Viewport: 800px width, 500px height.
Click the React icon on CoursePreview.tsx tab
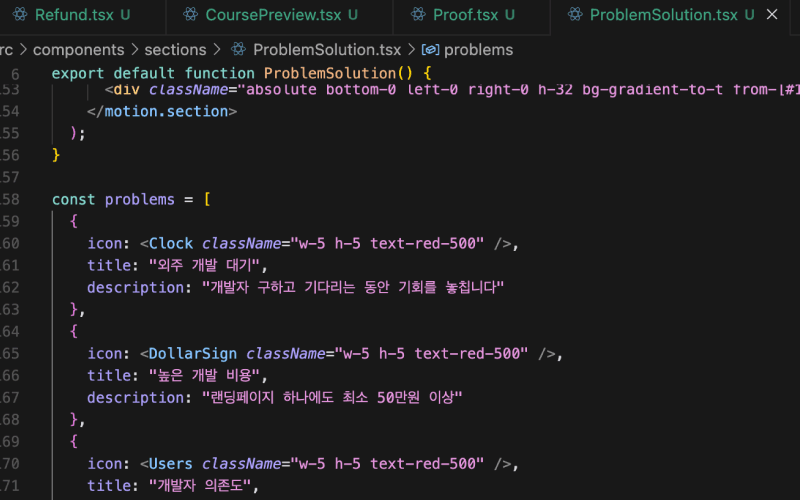(x=190, y=15)
